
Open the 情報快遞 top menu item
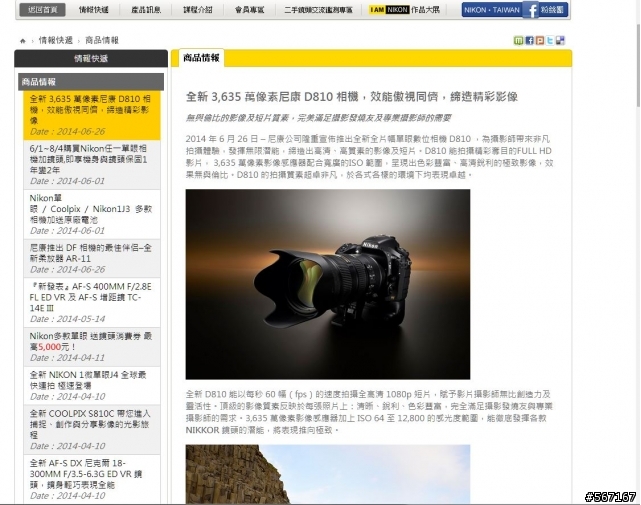click(x=94, y=10)
